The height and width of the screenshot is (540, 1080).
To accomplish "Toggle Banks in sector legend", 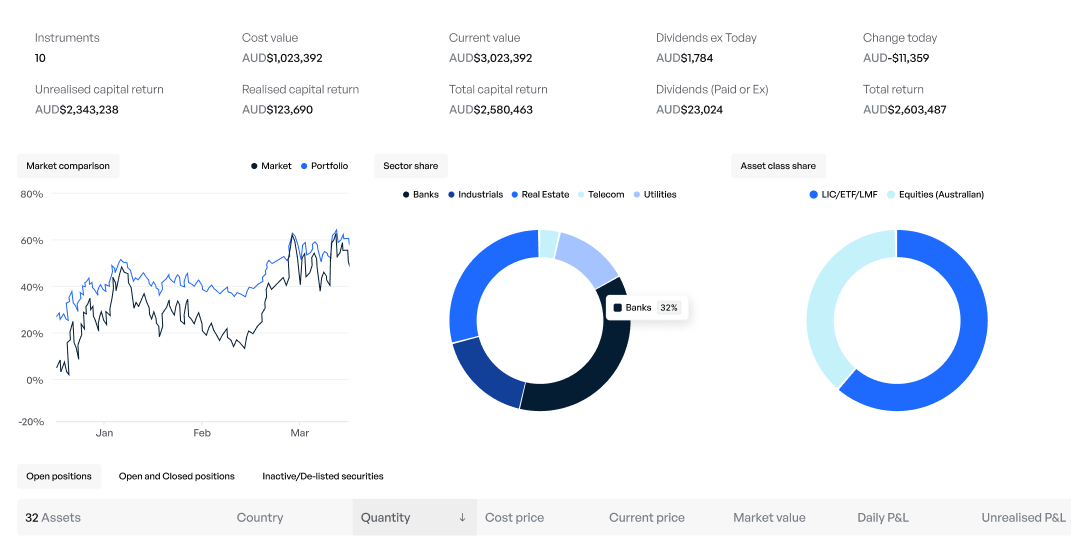I will [420, 195].
